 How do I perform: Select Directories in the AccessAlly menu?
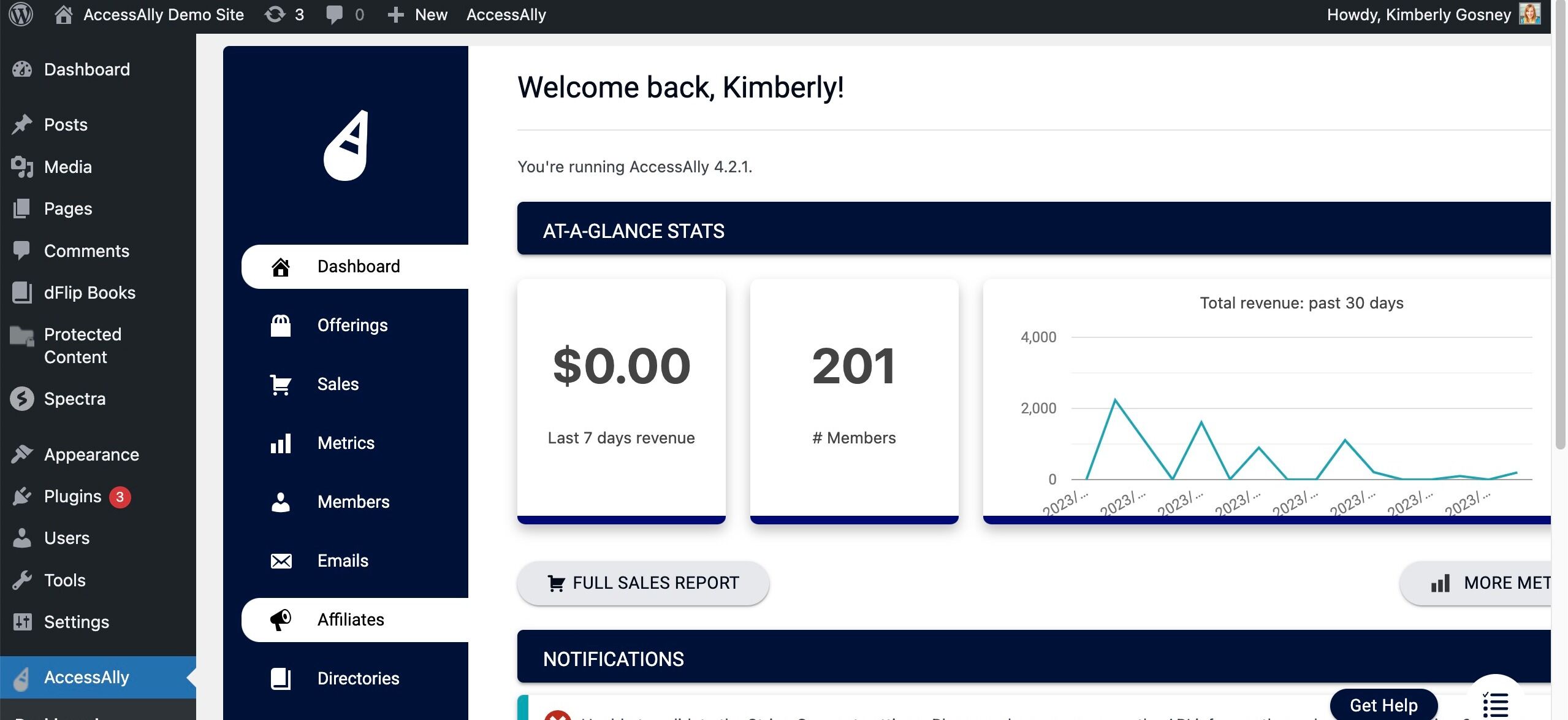[x=358, y=678]
